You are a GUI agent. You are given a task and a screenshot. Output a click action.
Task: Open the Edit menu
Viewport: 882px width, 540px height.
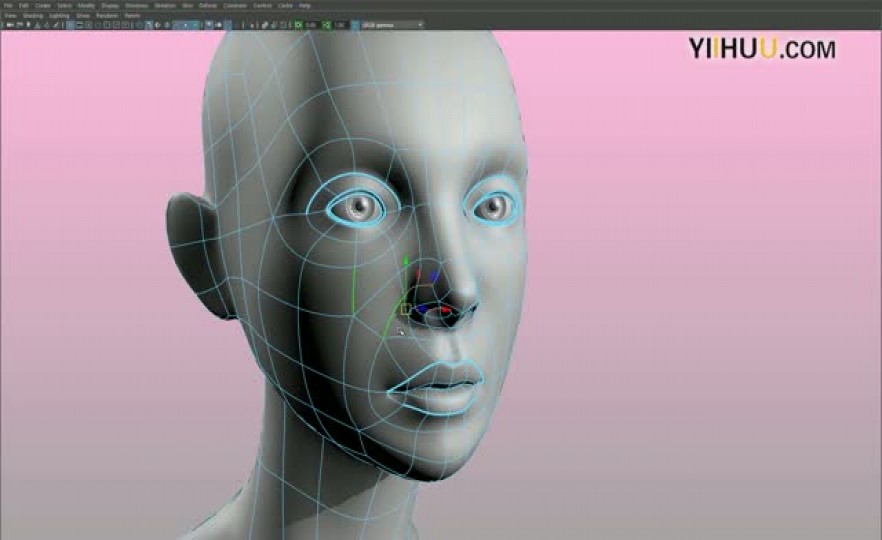pyautogui.click(x=24, y=6)
